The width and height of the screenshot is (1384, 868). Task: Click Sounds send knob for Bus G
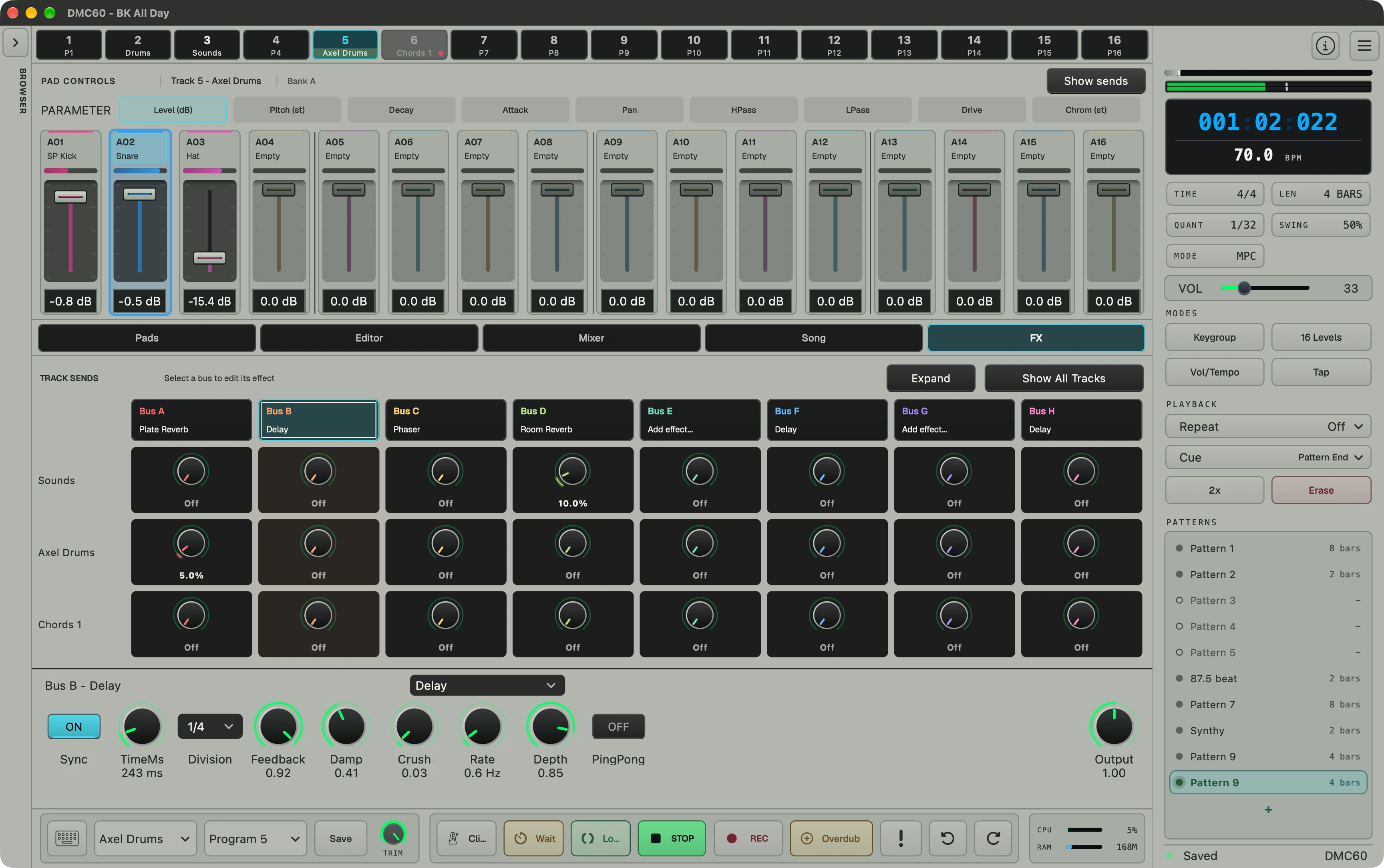point(954,471)
